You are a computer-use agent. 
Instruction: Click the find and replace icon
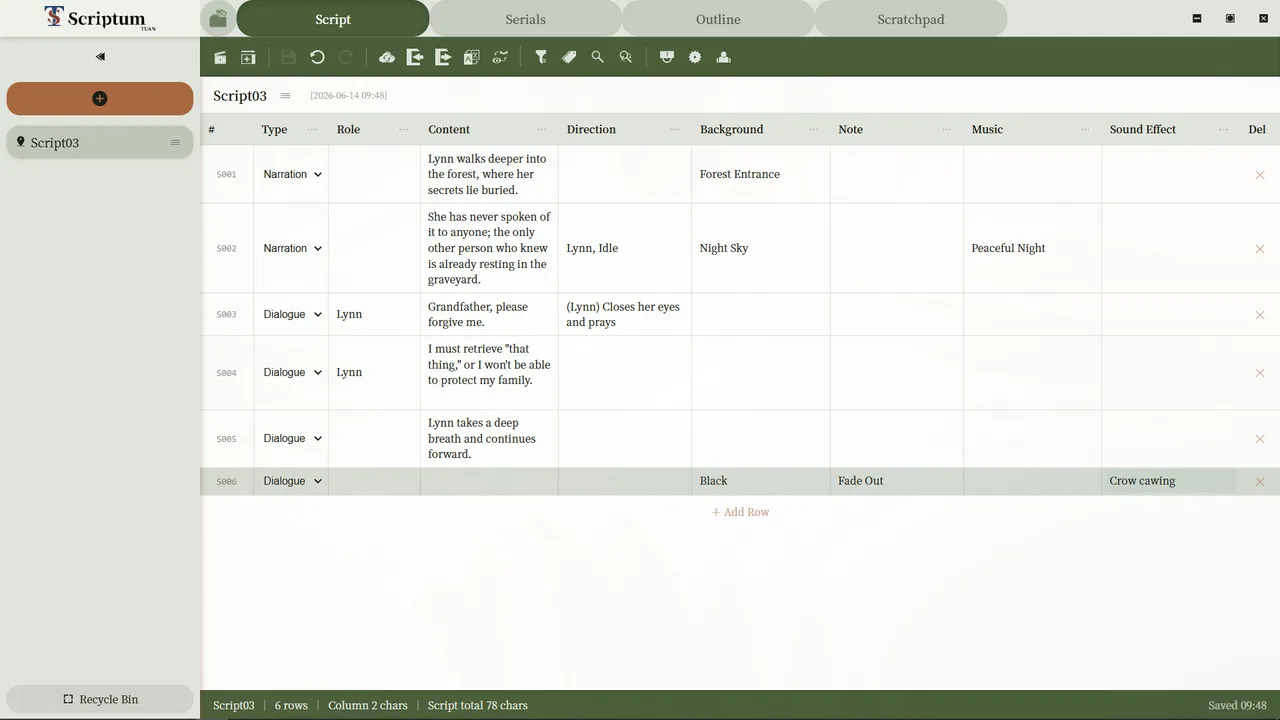tap(625, 57)
